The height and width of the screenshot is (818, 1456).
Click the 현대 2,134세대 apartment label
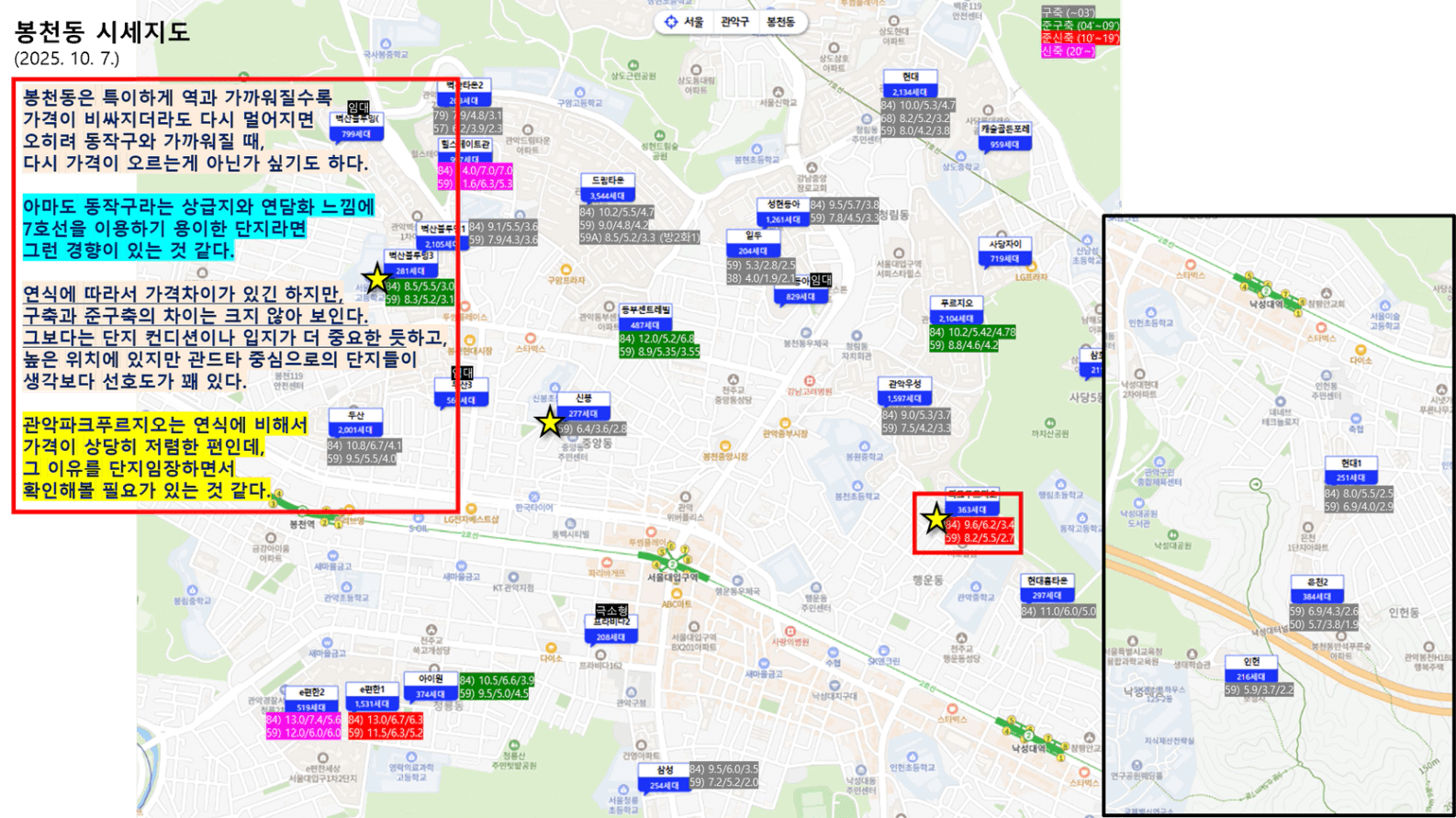pos(909,84)
